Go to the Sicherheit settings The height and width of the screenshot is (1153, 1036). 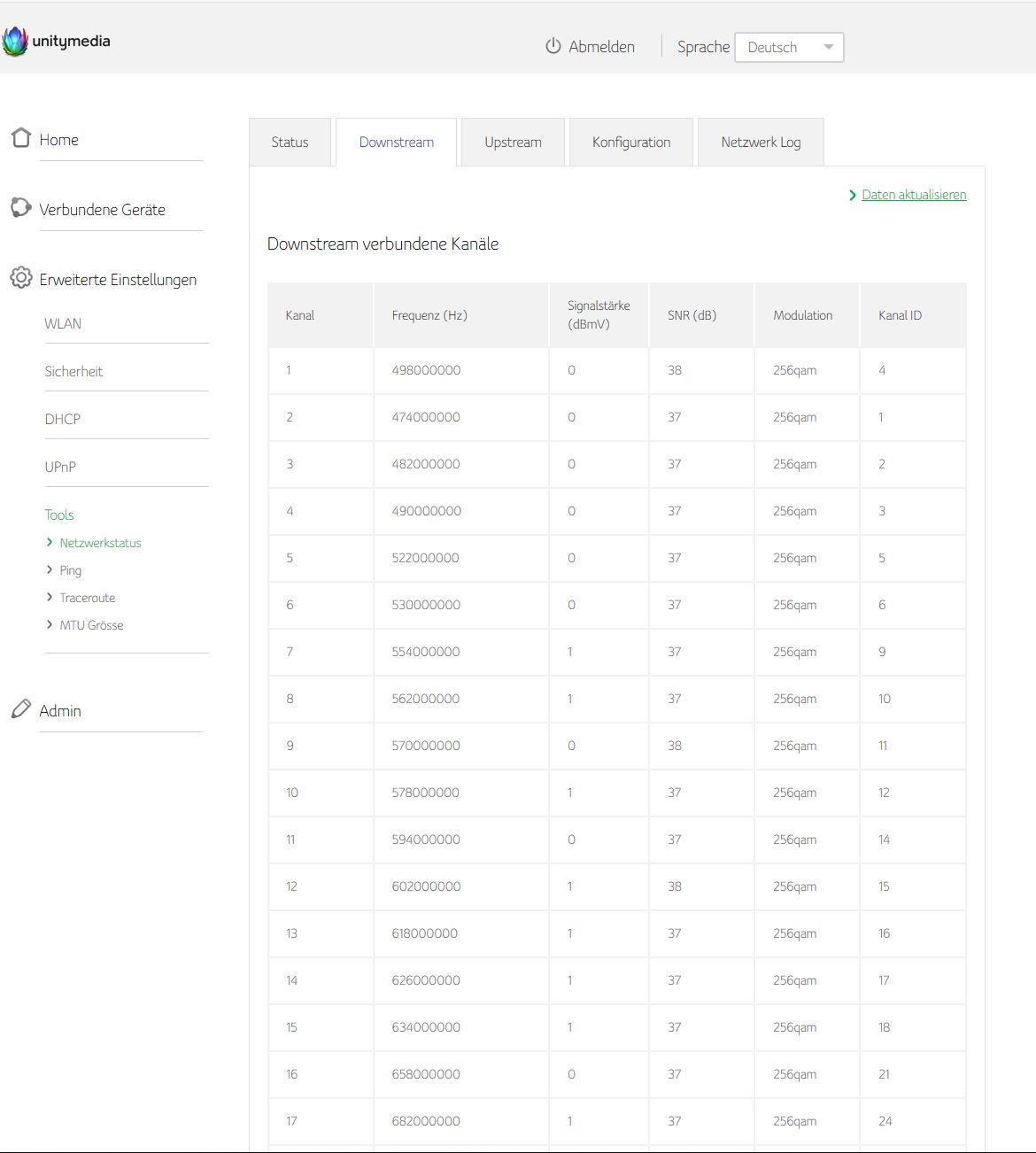click(73, 372)
